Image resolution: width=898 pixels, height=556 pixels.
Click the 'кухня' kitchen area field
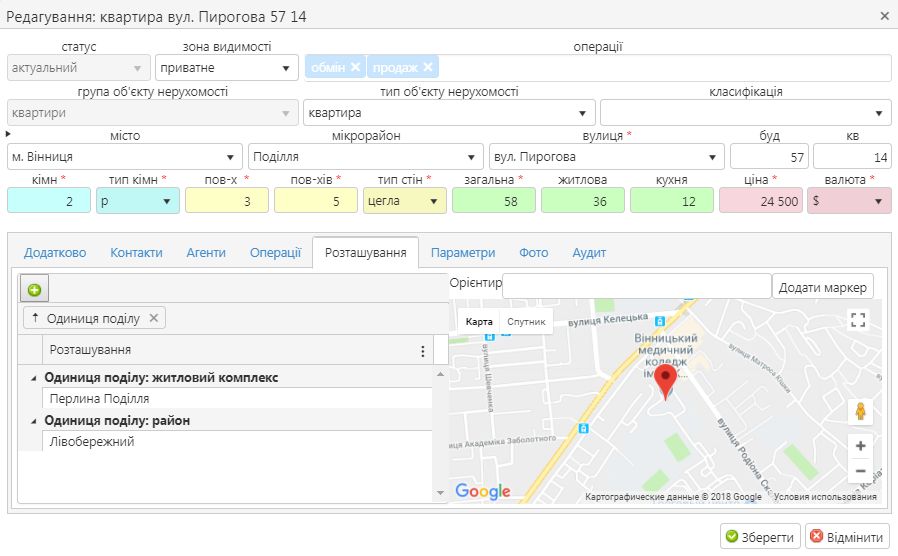[x=672, y=201]
